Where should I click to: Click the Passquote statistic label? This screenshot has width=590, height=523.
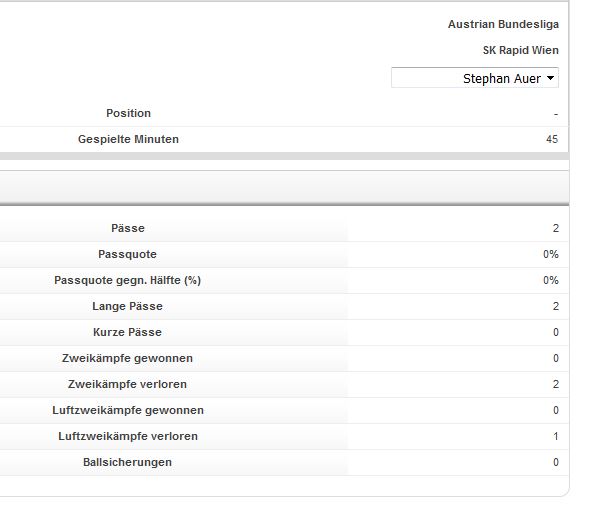[128, 254]
